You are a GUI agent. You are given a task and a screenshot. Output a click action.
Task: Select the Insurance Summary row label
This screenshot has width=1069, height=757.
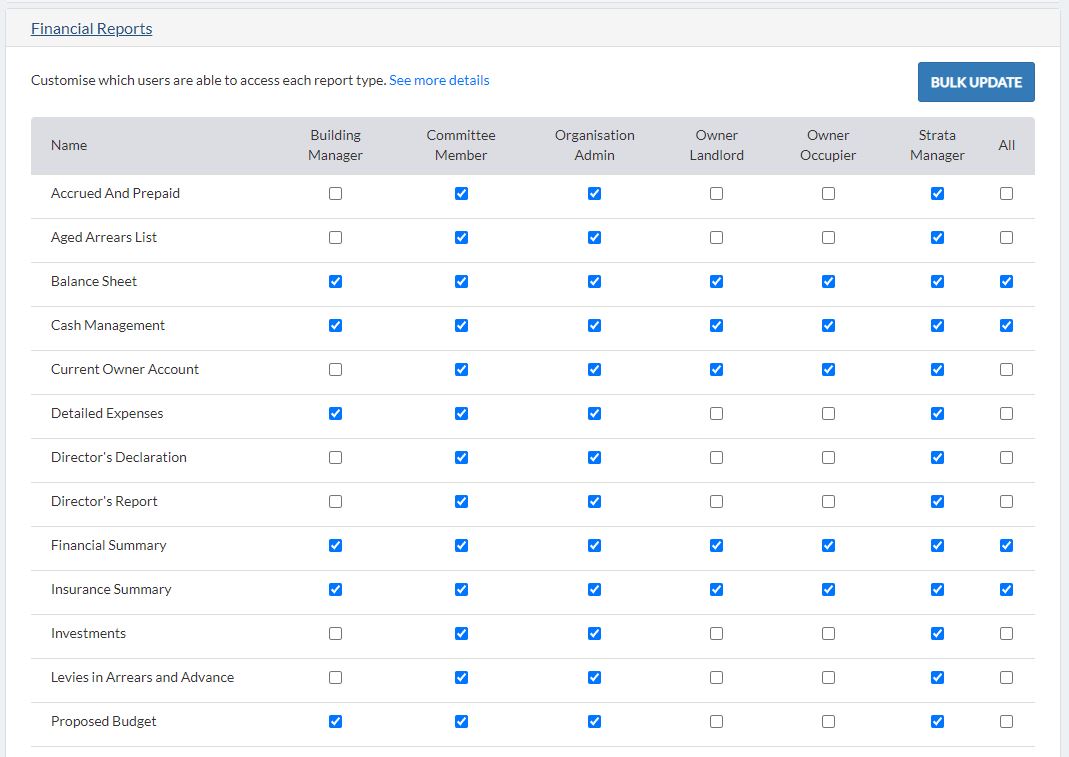(x=111, y=589)
